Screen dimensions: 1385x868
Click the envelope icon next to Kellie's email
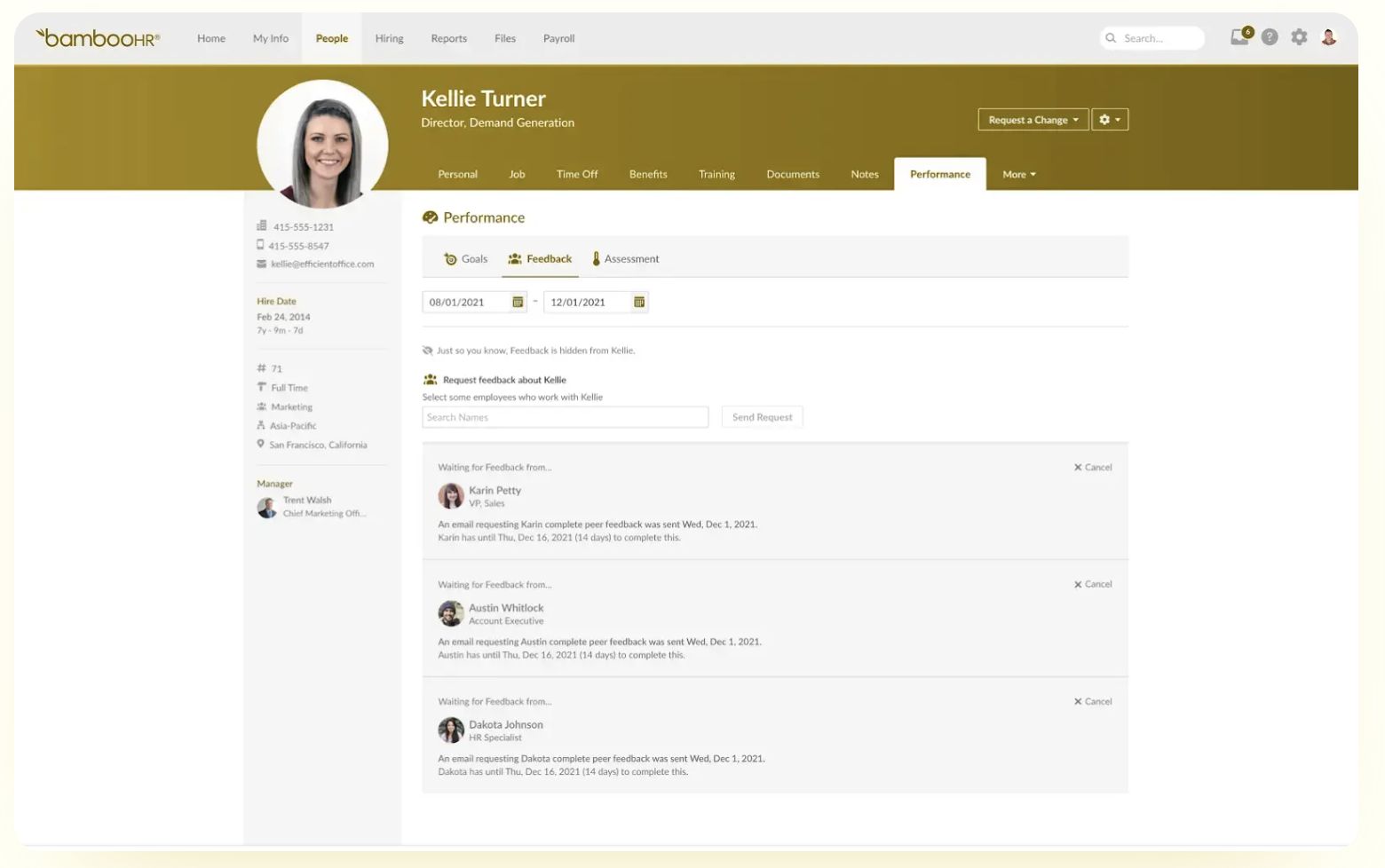(x=261, y=264)
